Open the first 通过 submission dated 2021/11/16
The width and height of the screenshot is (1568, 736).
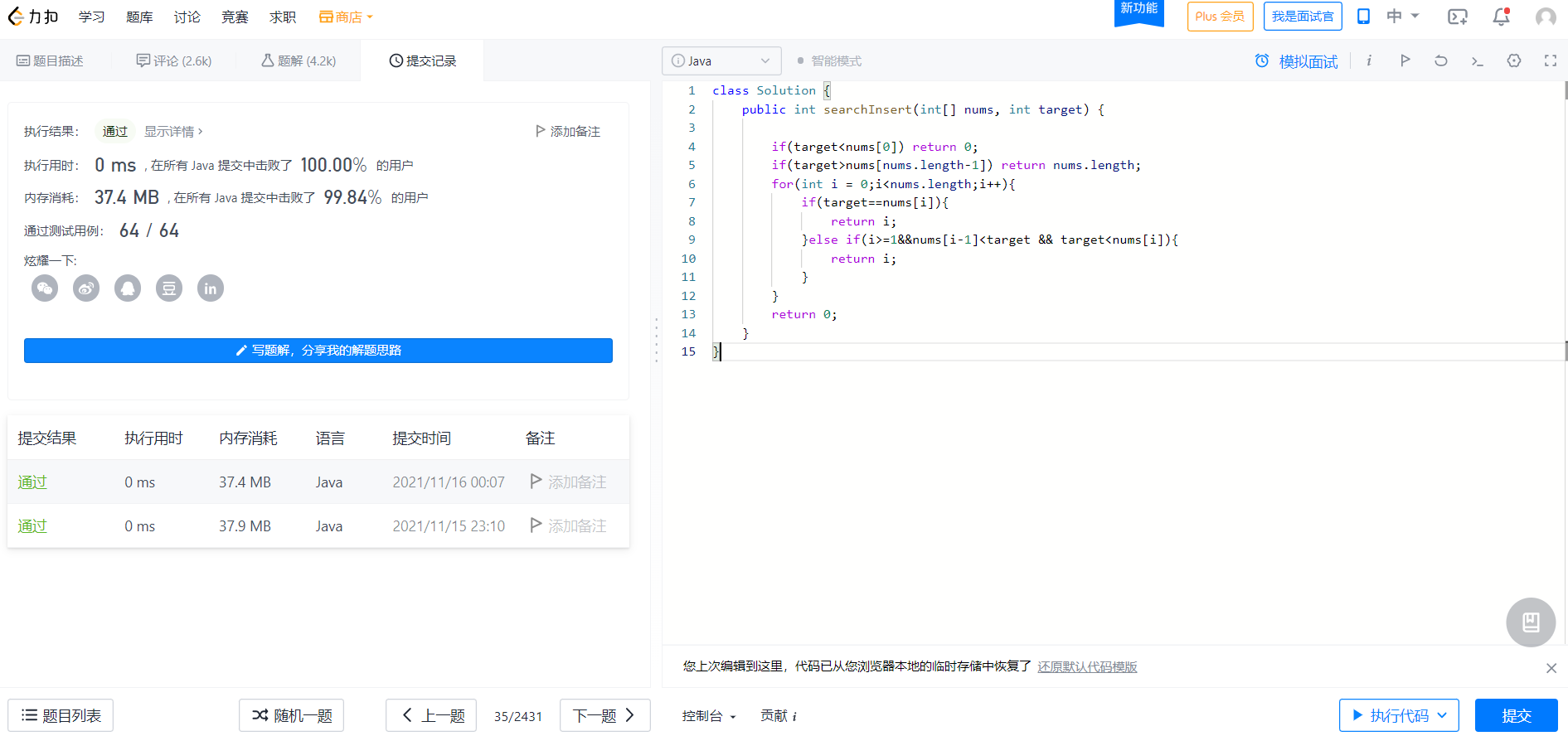tap(32, 482)
